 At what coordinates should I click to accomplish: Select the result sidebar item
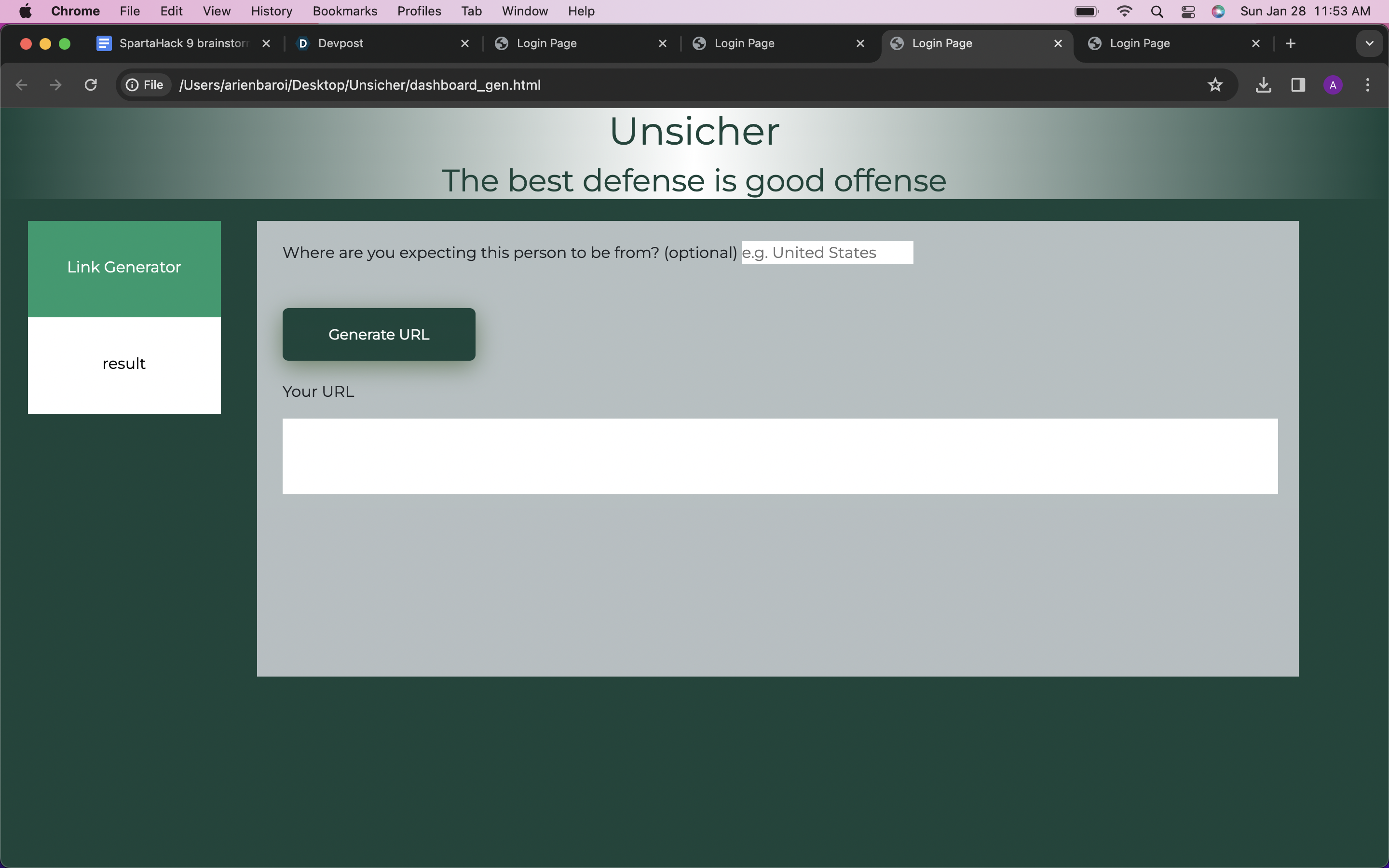pyautogui.click(x=124, y=365)
